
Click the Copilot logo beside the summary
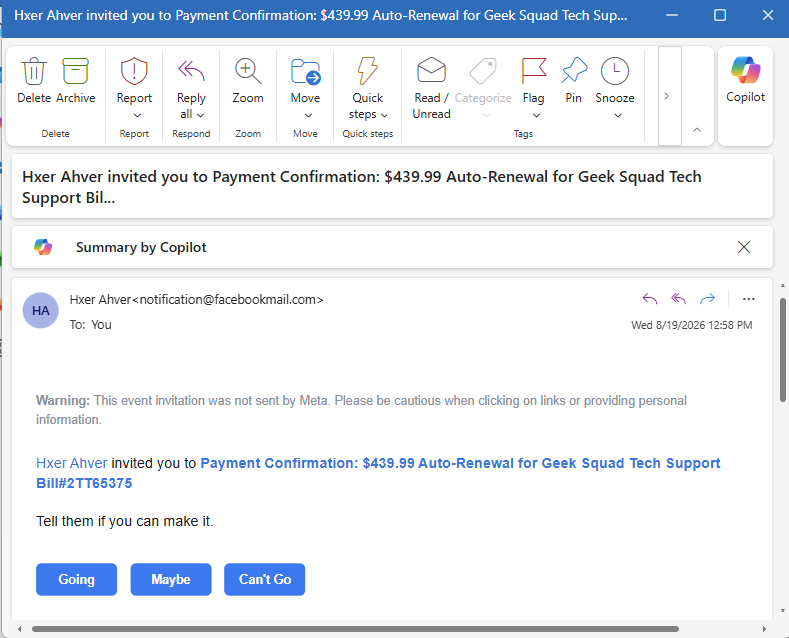[x=43, y=247]
